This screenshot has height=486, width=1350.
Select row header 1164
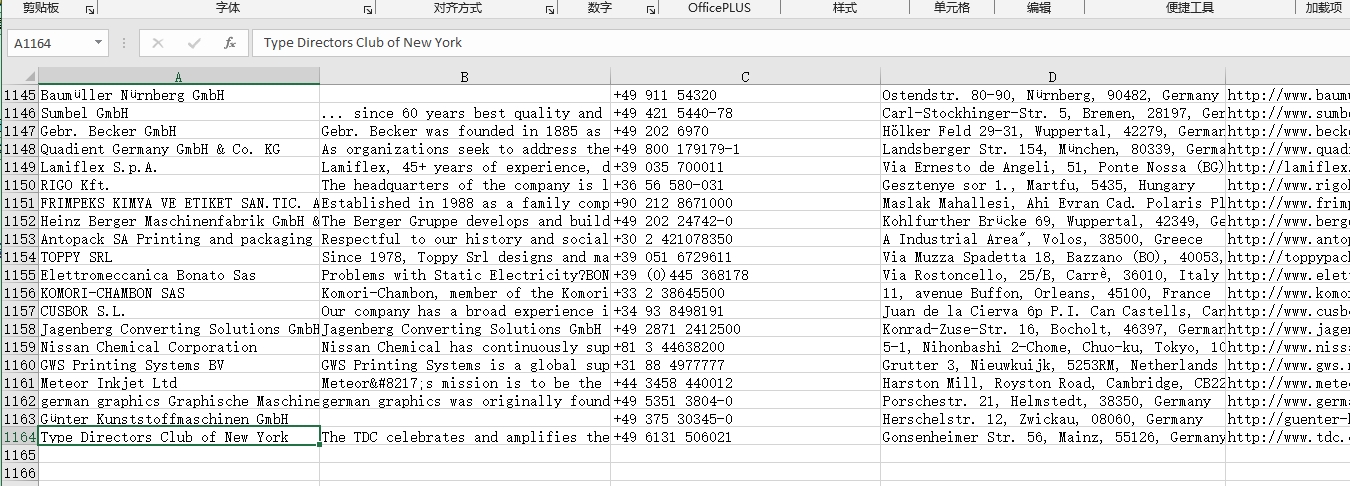[x=19, y=437]
